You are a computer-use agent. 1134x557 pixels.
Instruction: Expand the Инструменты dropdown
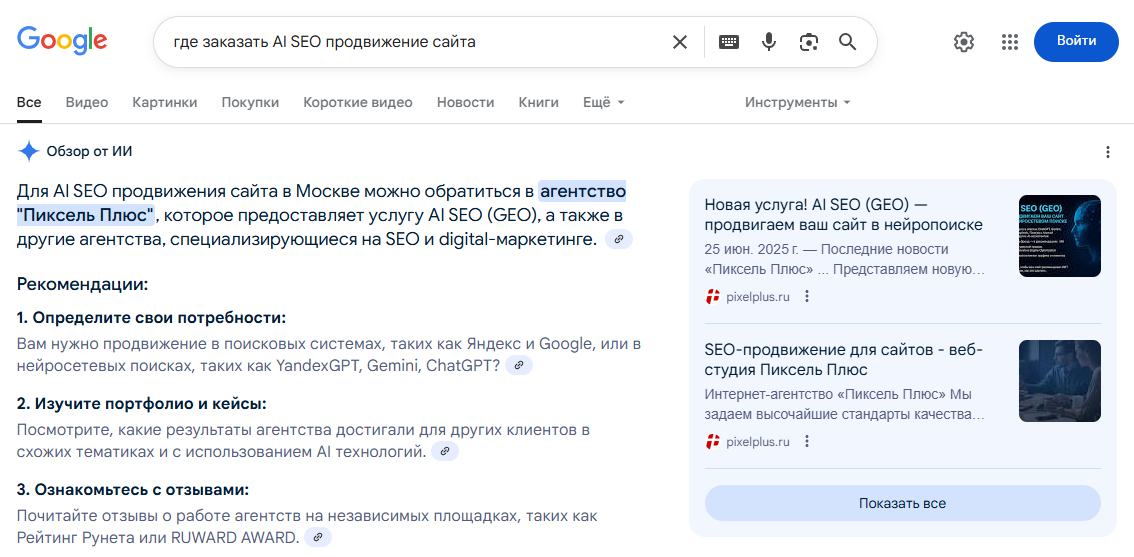coord(798,103)
